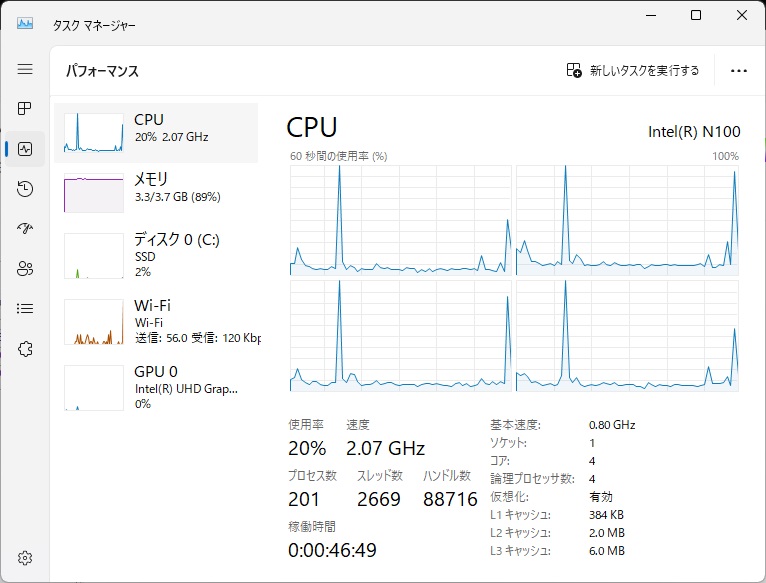The image size is (766, 583).
Task: Open Task Manager settings gear
Action: [x=26, y=558]
